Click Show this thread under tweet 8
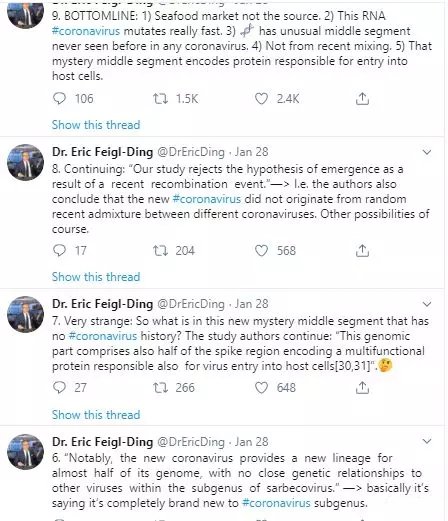The image size is (448, 521). 96,277
